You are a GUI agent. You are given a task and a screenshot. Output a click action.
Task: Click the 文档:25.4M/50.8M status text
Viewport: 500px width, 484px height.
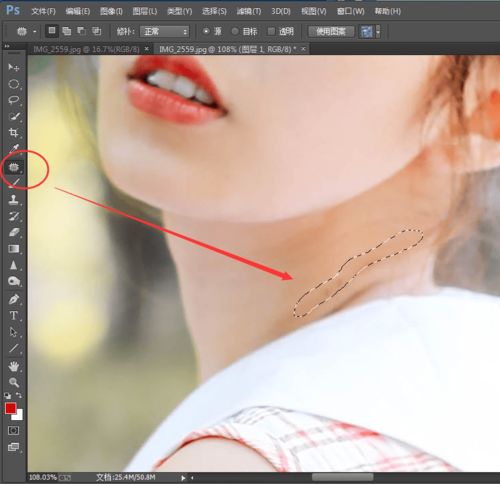click(x=126, y=477)
